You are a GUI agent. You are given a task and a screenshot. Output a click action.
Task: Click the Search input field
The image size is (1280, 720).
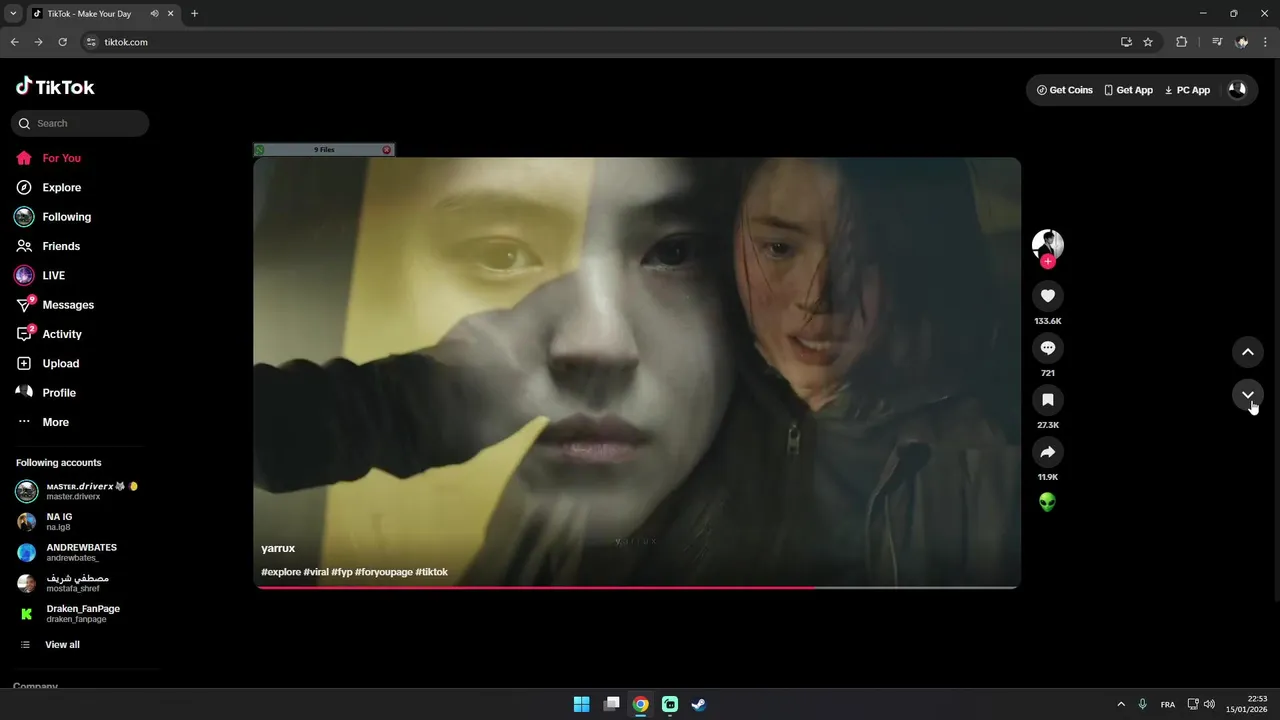click(x=80, y=123)
